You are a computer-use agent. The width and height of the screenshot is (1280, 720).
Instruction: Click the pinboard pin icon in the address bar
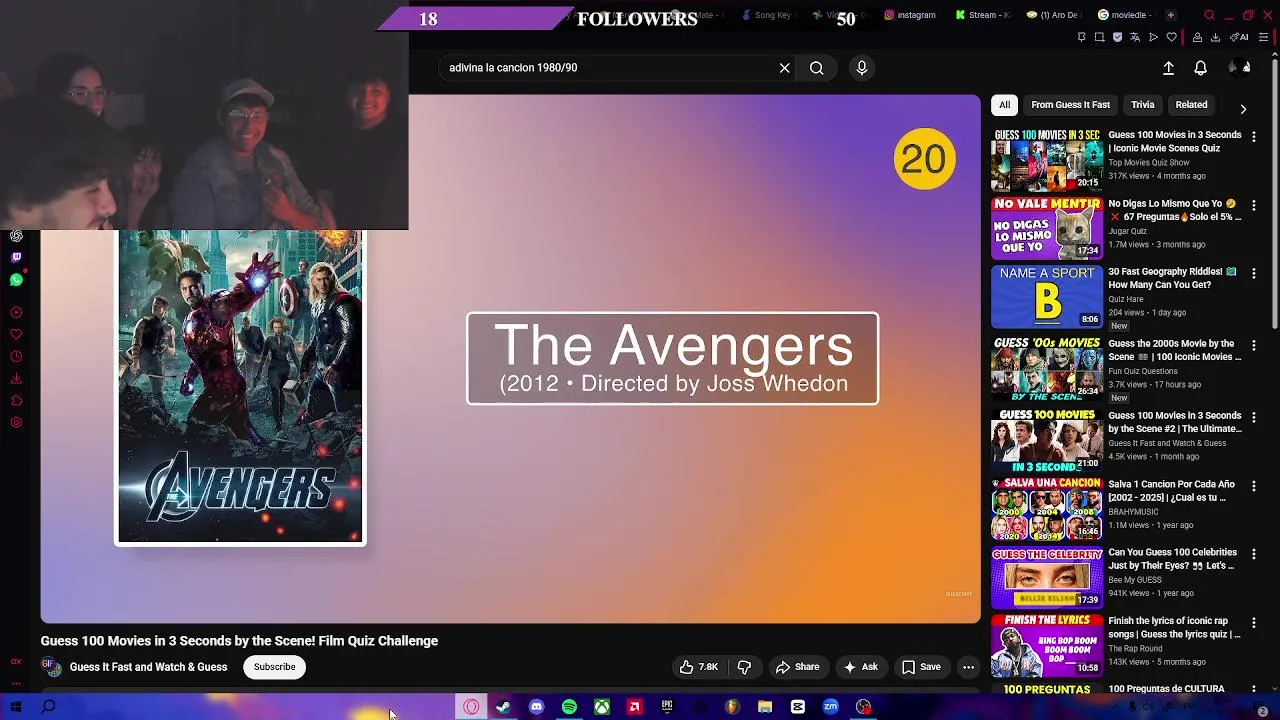1081,37
